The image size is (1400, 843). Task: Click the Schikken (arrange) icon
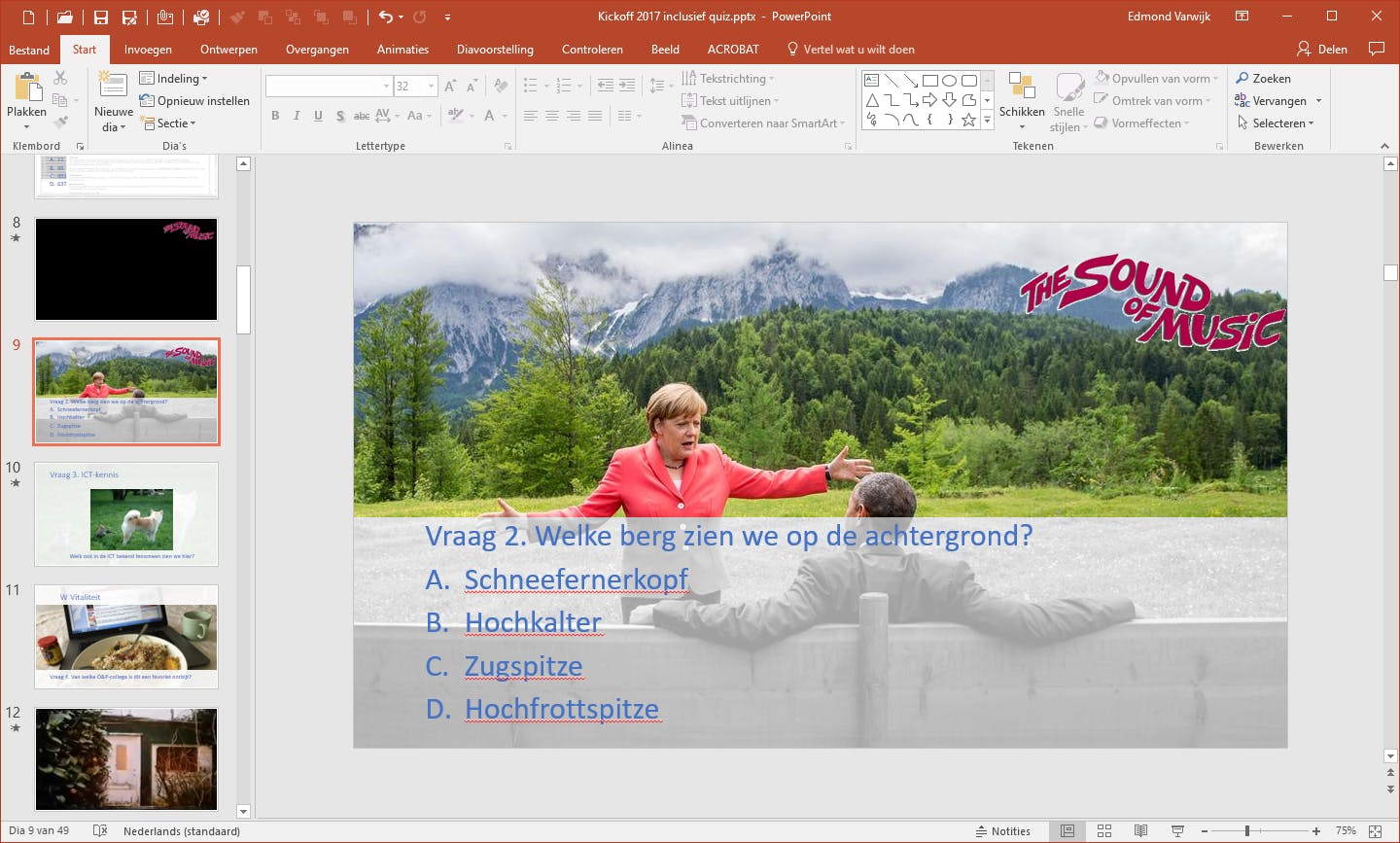(1022, 87)
